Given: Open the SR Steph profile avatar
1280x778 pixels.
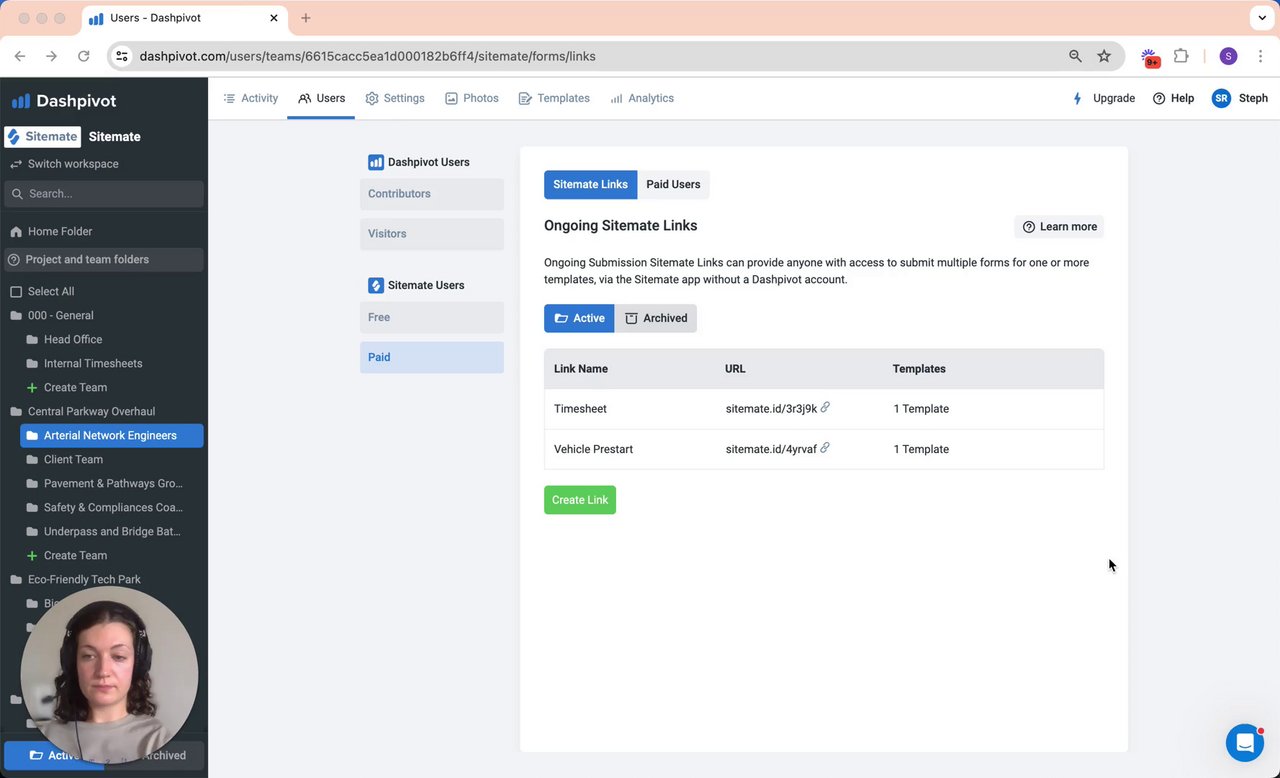Looking at the screenshot, I should (1221, 98).
